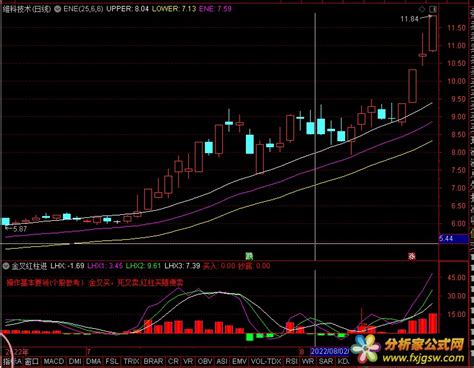
Task: Click the diamond icon at chart top-right
Action: (x=422, y=9)
